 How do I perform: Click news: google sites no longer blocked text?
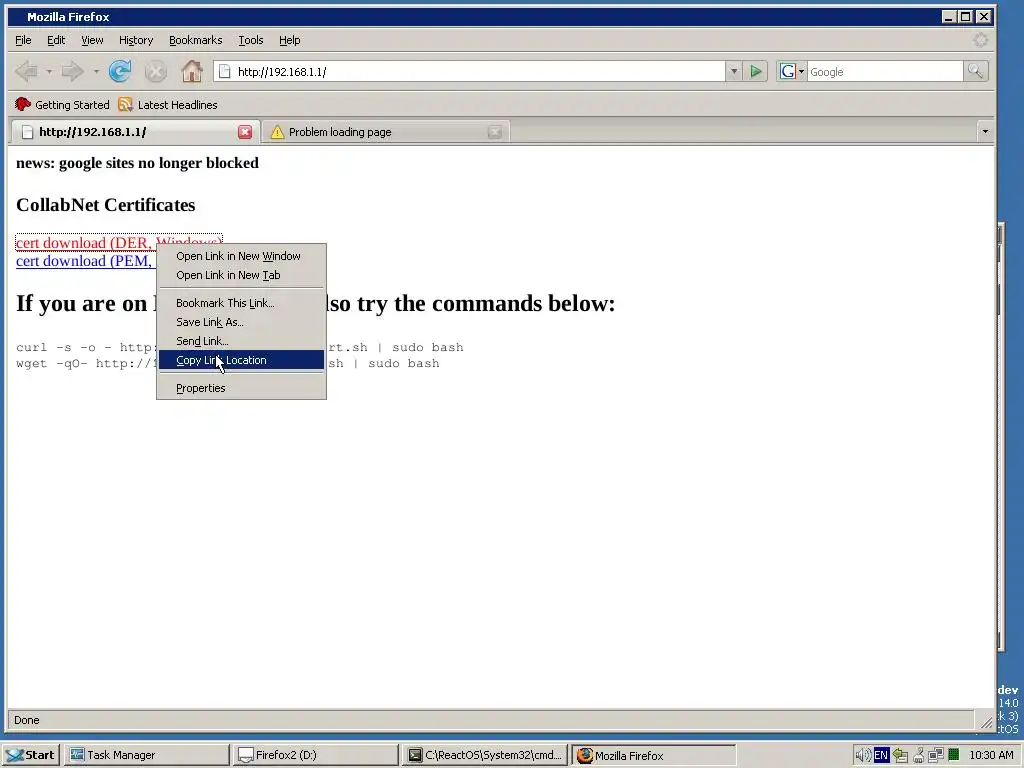point(137,163)
